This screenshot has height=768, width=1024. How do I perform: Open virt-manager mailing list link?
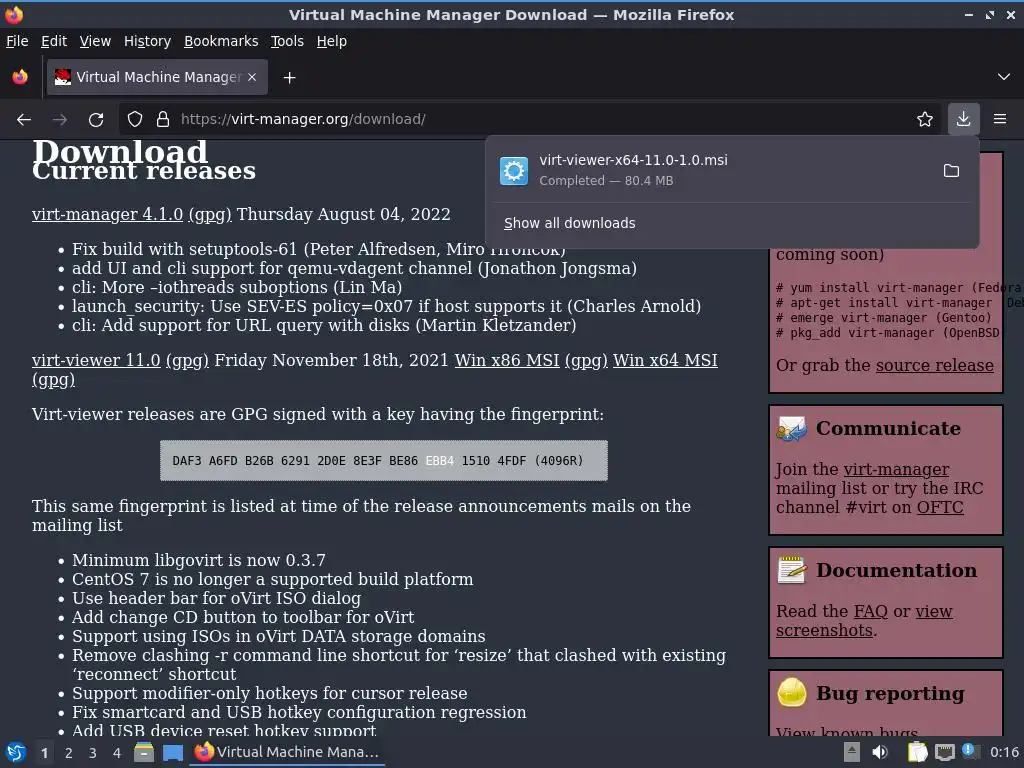pyautogui.click(x=896, y=469)
